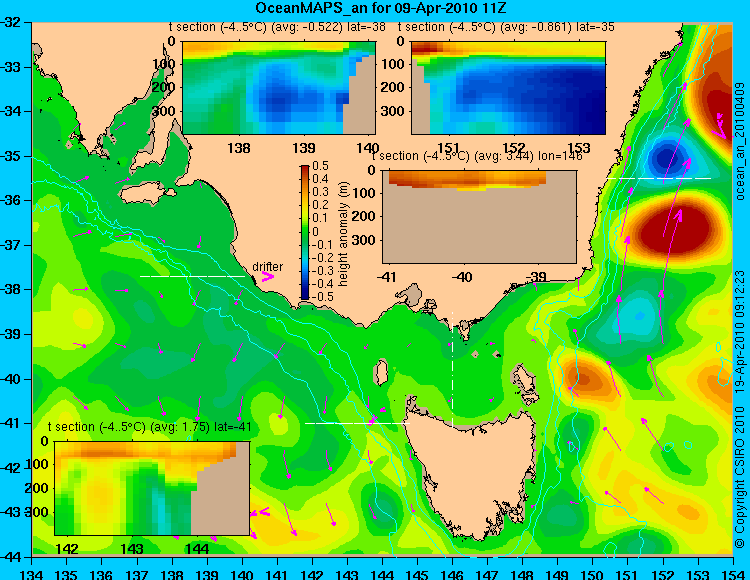
Task: Open the lon=146 temperature section inset plot
Action: pos(479,217)
